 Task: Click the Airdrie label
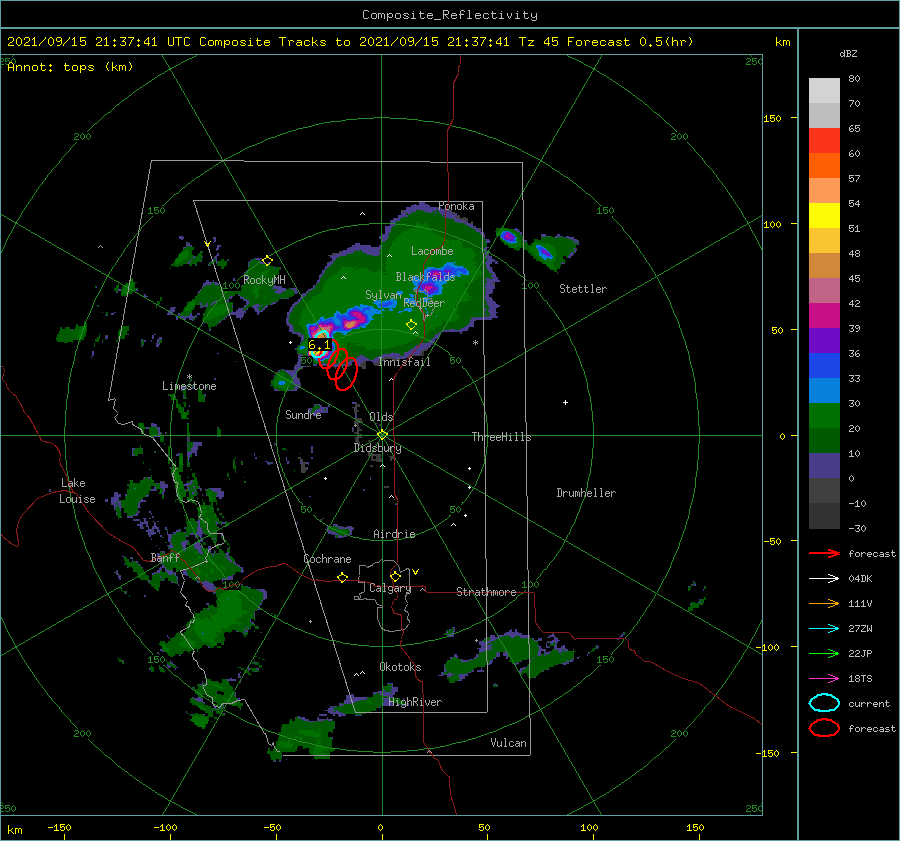394,534
